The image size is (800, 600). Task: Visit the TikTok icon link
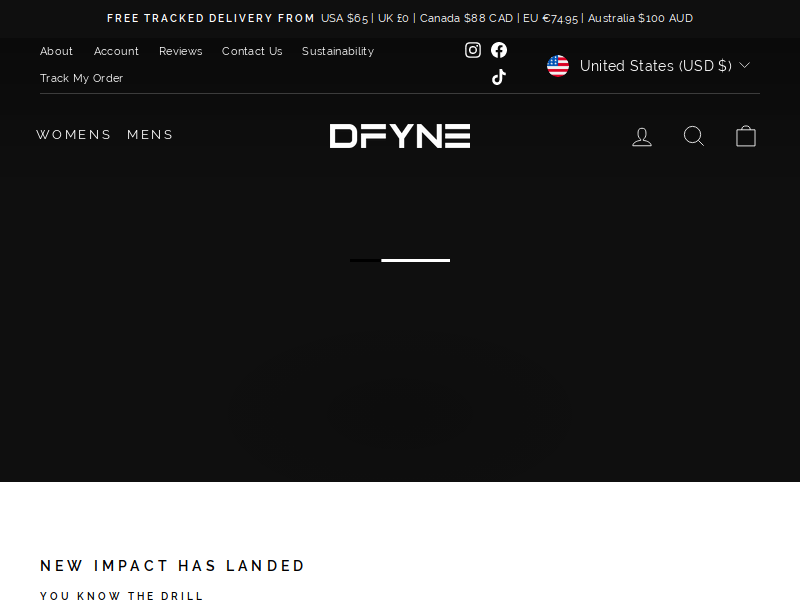498,77
